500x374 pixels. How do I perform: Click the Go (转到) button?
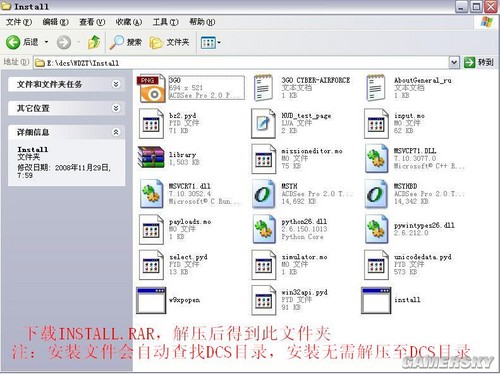pyautogui.click(x=479, y=62)
